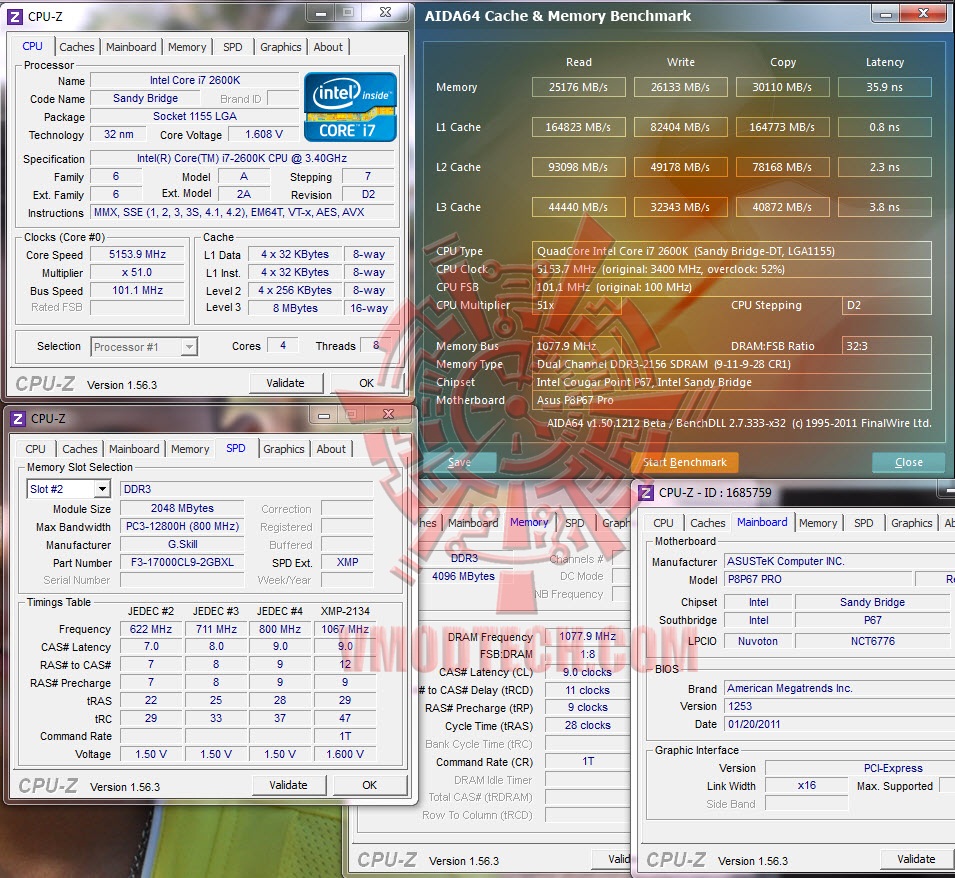Open Memory tab in SPD CPU-Z window
Screen dimensions: 955x878
[190, 449]
